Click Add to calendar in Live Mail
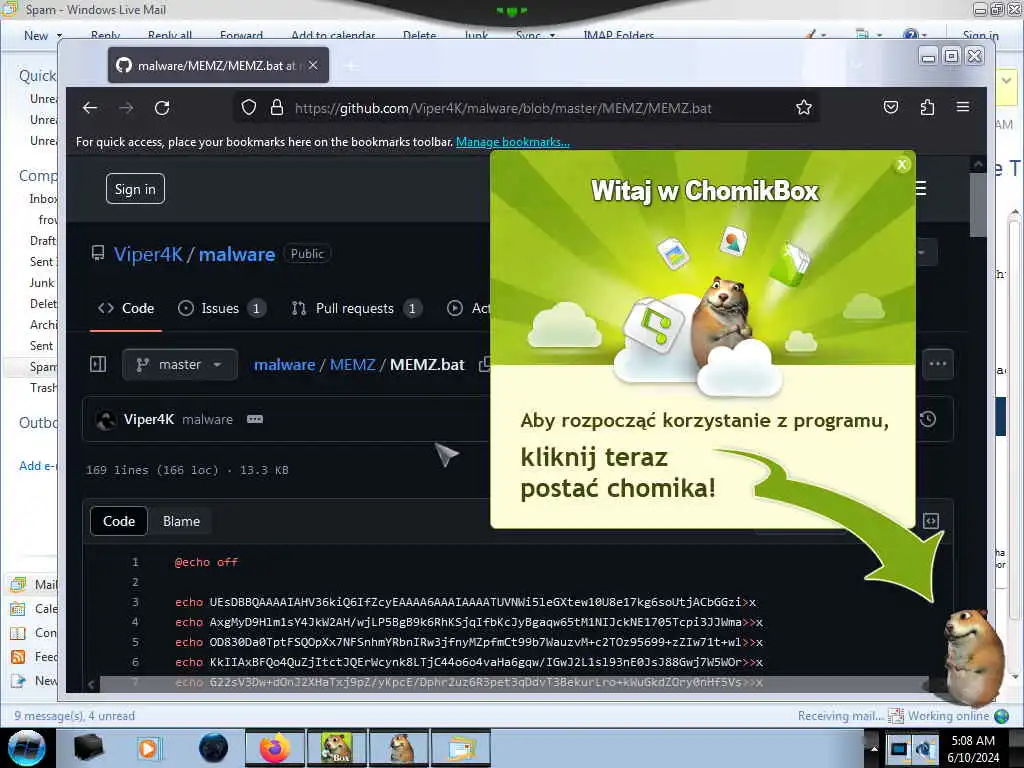The image size is (1024, 768). [333, 35]
